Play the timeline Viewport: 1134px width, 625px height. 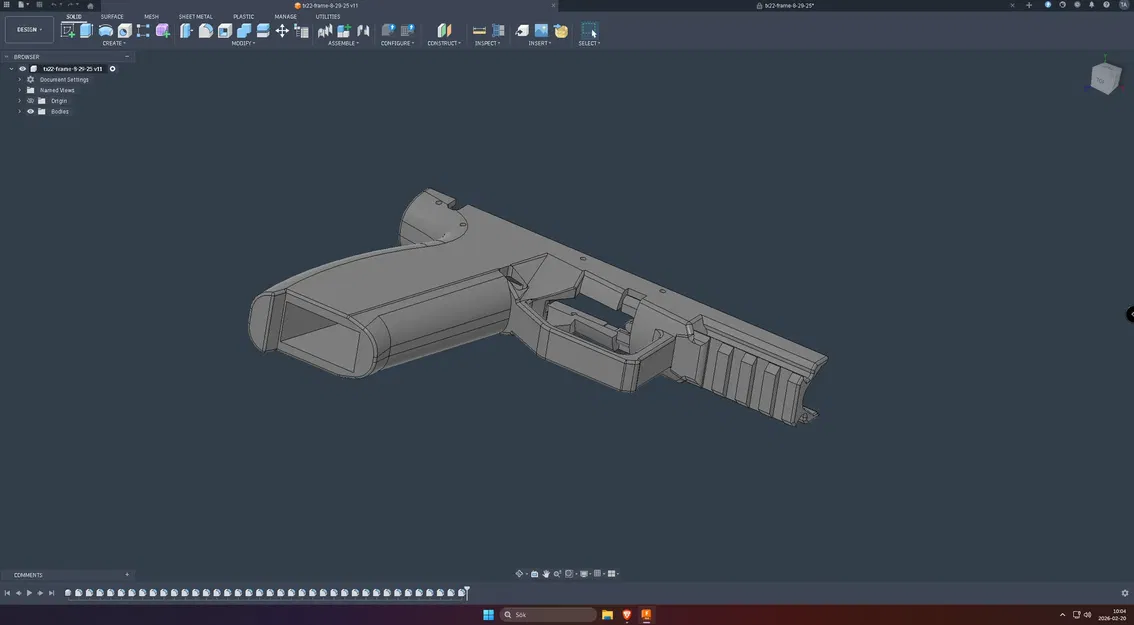pyautogui.click(x=30, y=593)
